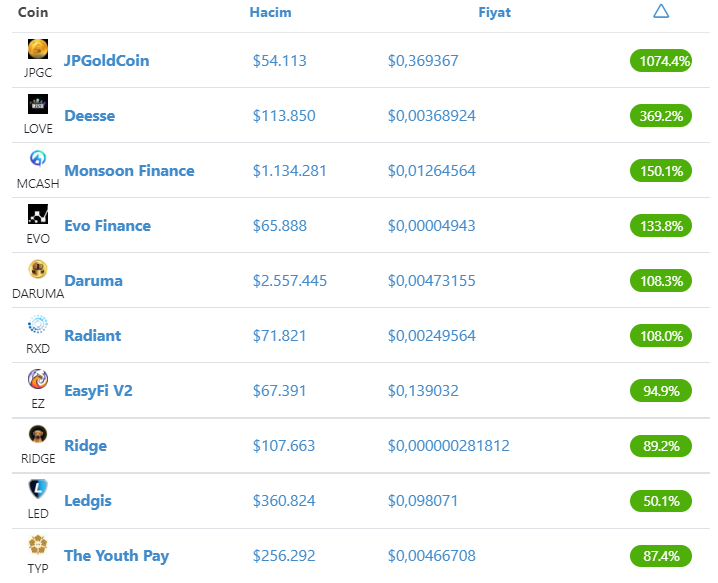Screen dimensions: 718x583
Task: Open the Ledgis coin link
Action: (87, 501)
